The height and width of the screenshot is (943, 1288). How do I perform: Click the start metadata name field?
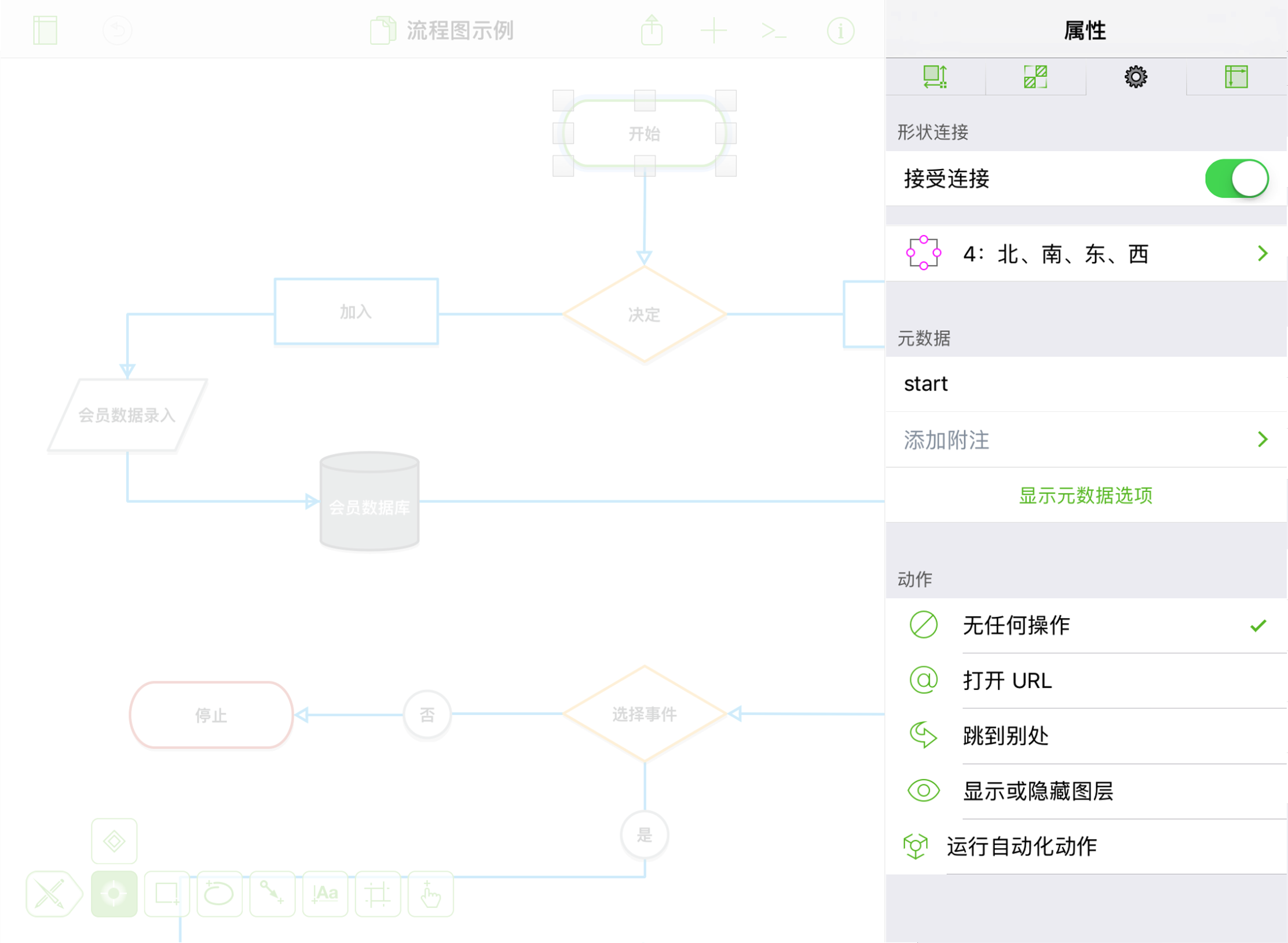tap(1086, 384)
